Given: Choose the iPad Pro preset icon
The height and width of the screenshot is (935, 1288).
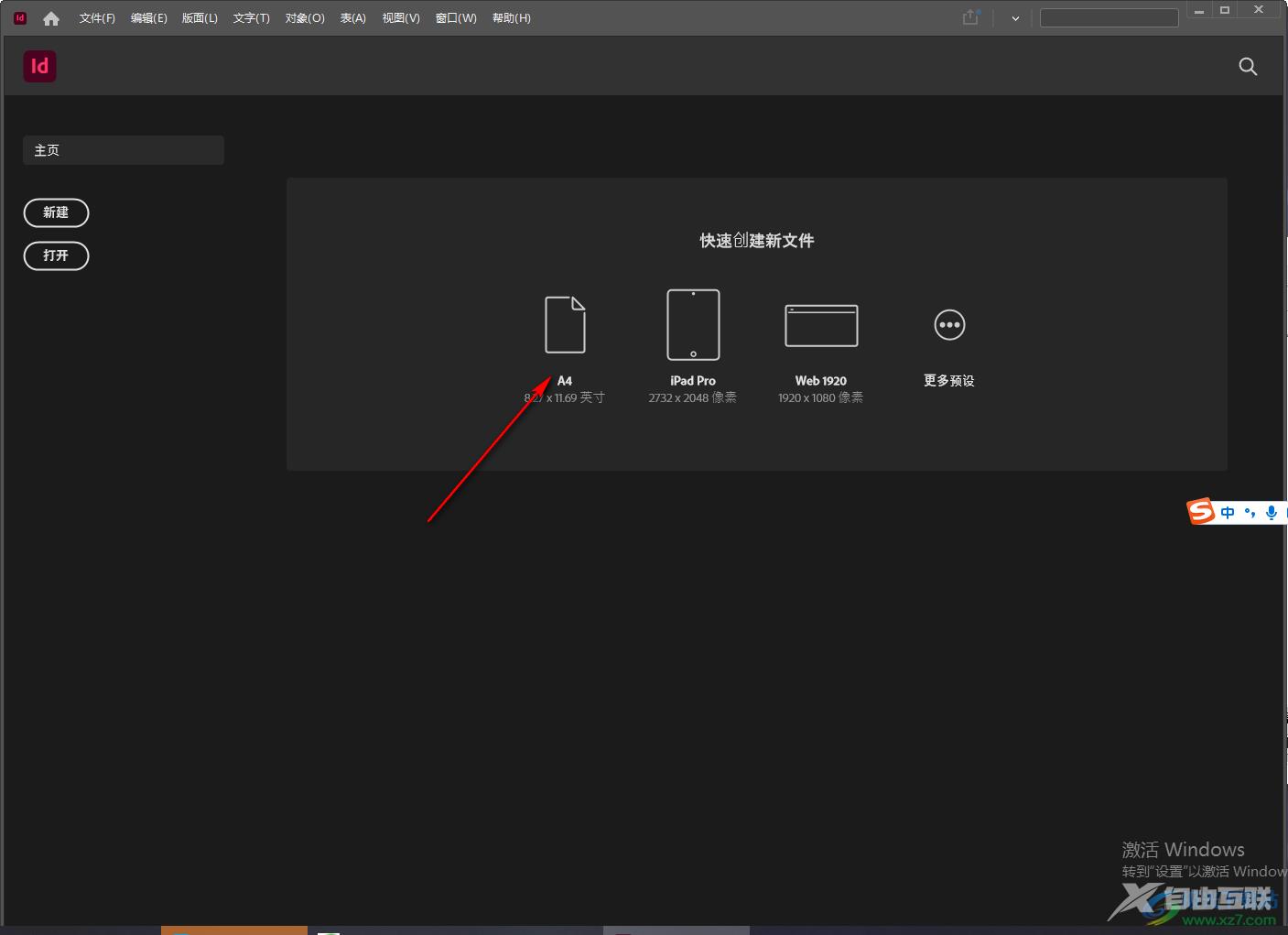Looking at the screenshot, I should (693, 324).
